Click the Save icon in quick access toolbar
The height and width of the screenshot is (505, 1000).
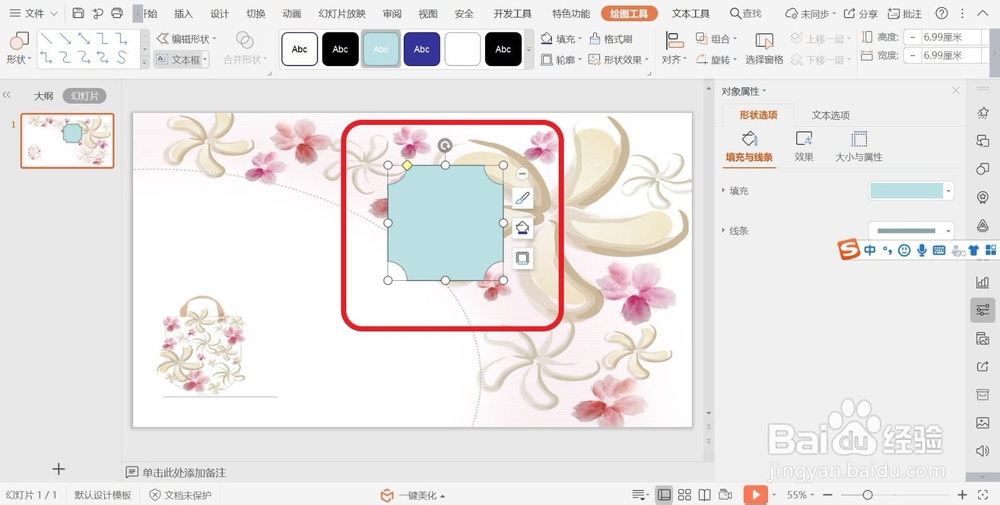pyautogui.click(x=78, y=13)
